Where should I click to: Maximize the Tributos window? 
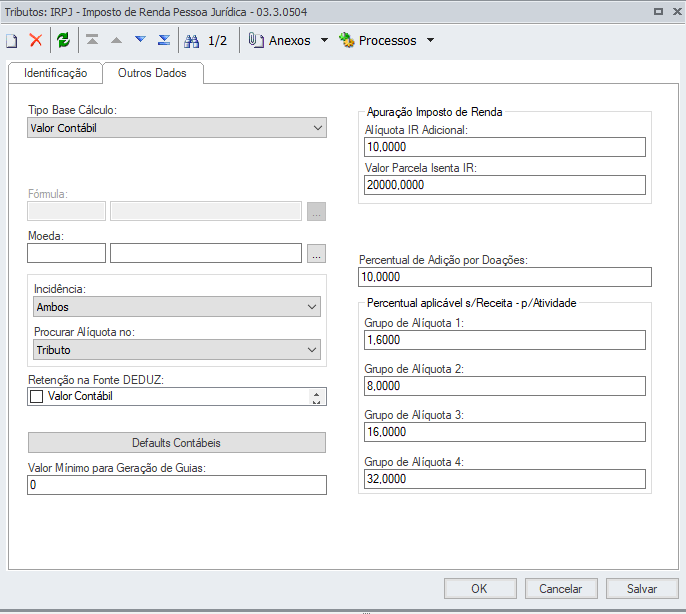point(658,11)
